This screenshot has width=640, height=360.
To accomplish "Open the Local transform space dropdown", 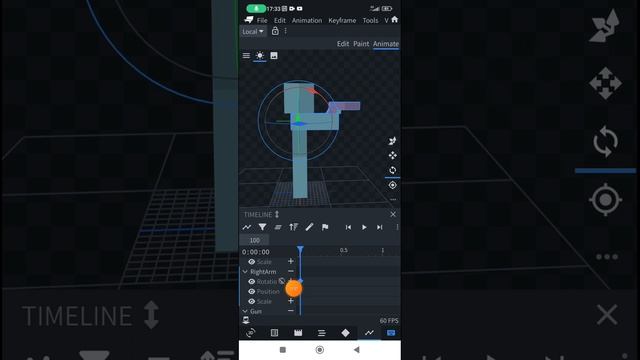I will click(x=253, y=31).
